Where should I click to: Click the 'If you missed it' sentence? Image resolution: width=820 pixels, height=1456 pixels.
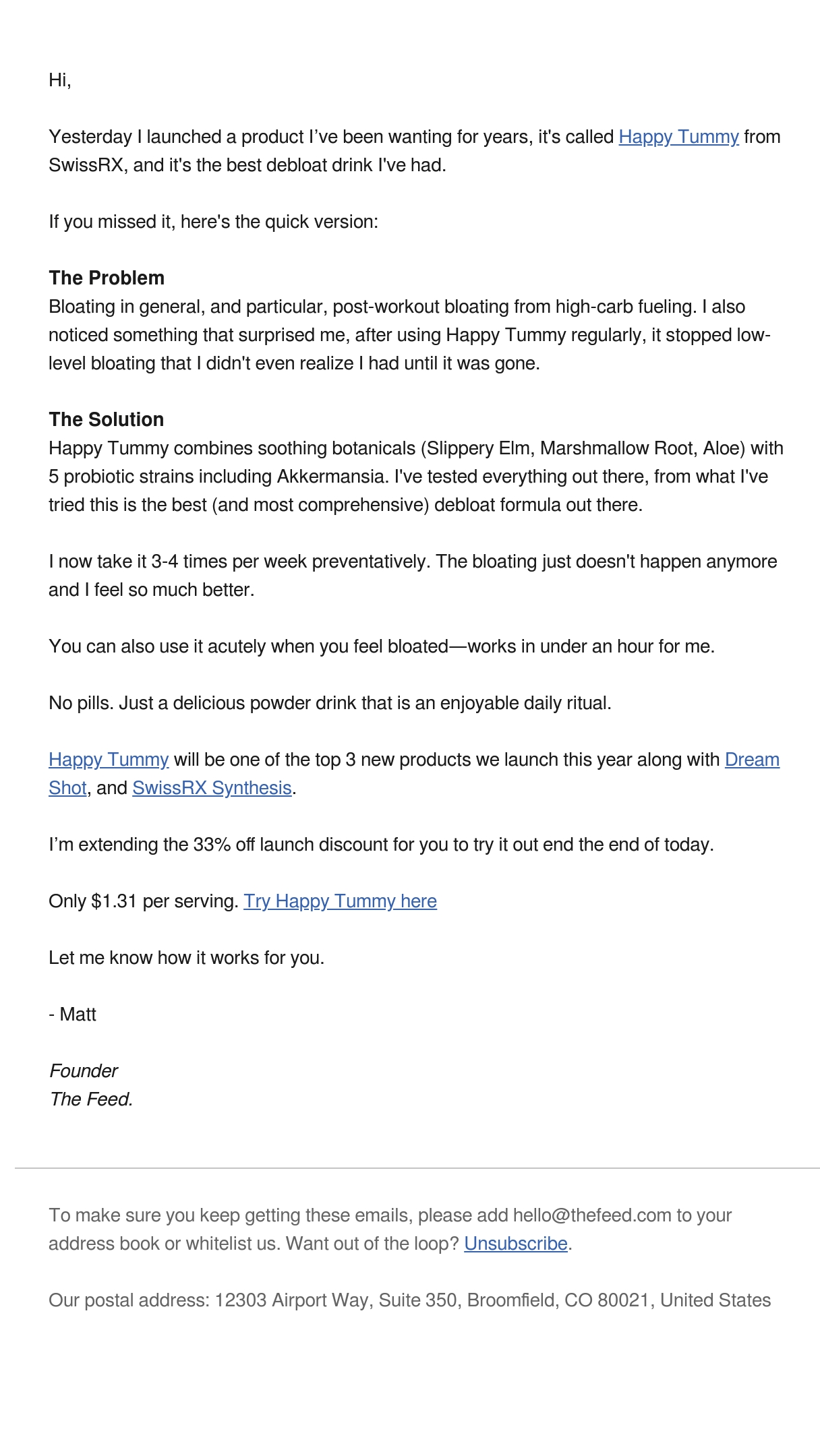(213, 222)
